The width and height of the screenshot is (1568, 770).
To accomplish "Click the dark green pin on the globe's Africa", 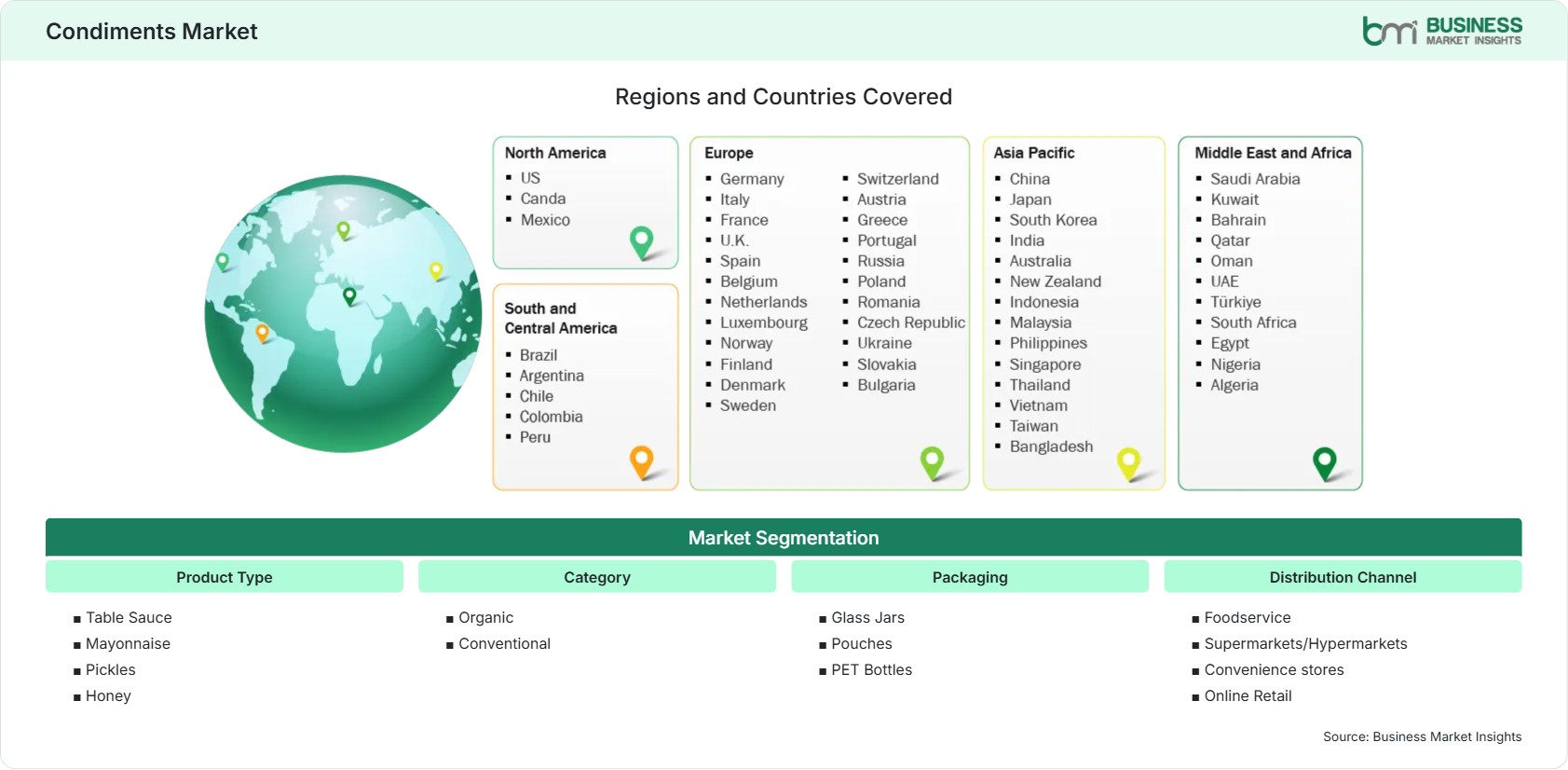I will [x=349, y=296].
